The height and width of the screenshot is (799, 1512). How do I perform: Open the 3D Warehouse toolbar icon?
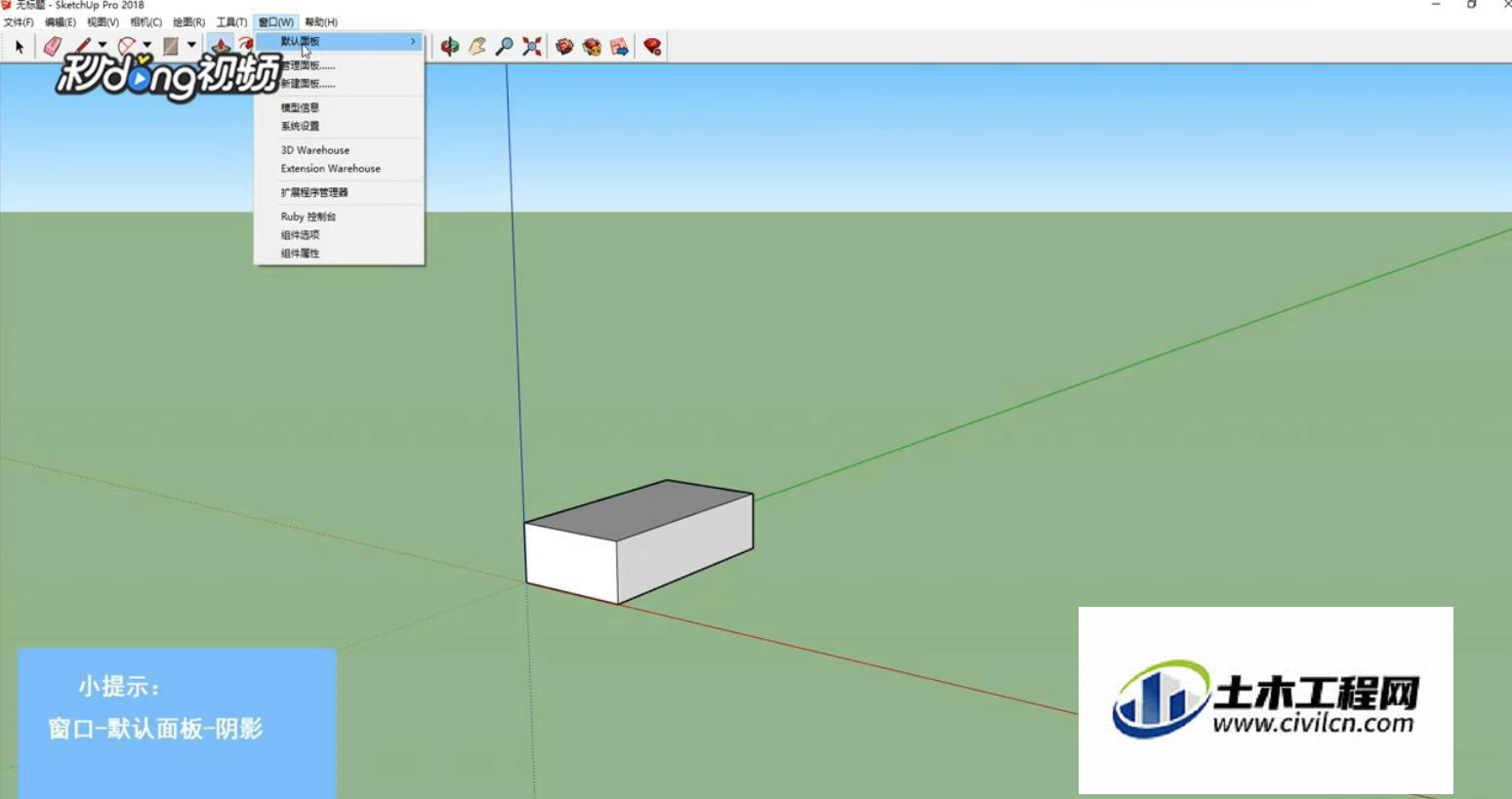pyautogui.click(x=564, y=46)
